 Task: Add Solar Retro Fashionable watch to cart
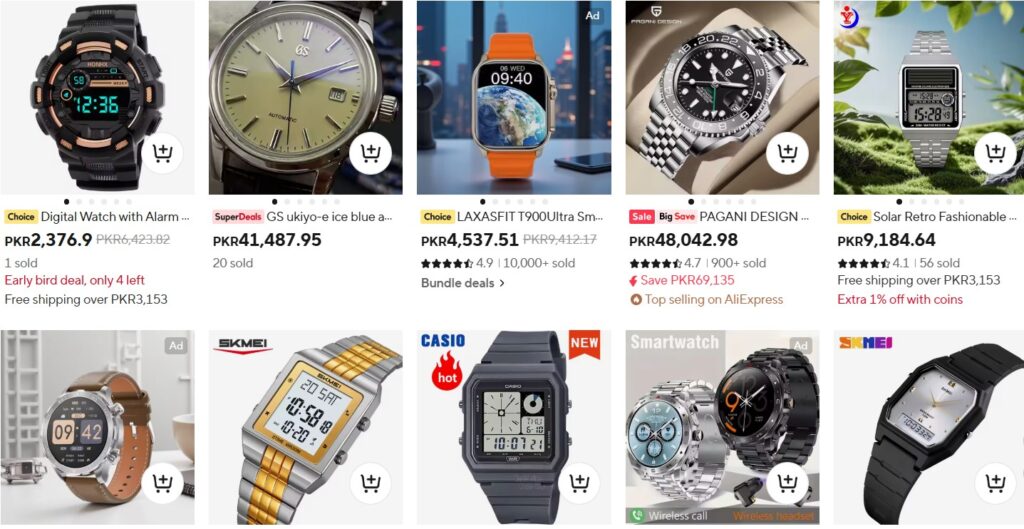(x=995, y=153)
